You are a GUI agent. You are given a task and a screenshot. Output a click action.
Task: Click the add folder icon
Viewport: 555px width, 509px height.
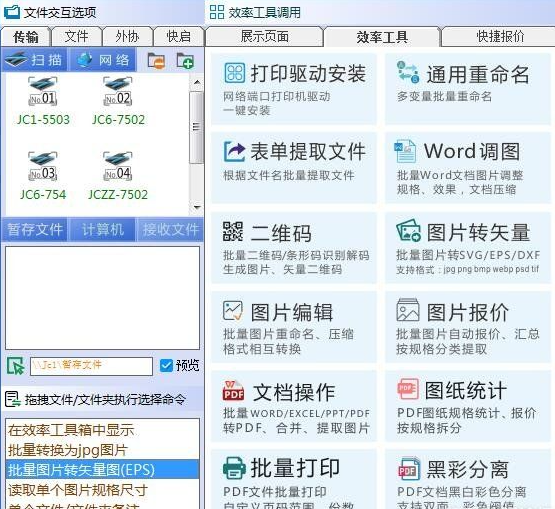coord(185,61)
